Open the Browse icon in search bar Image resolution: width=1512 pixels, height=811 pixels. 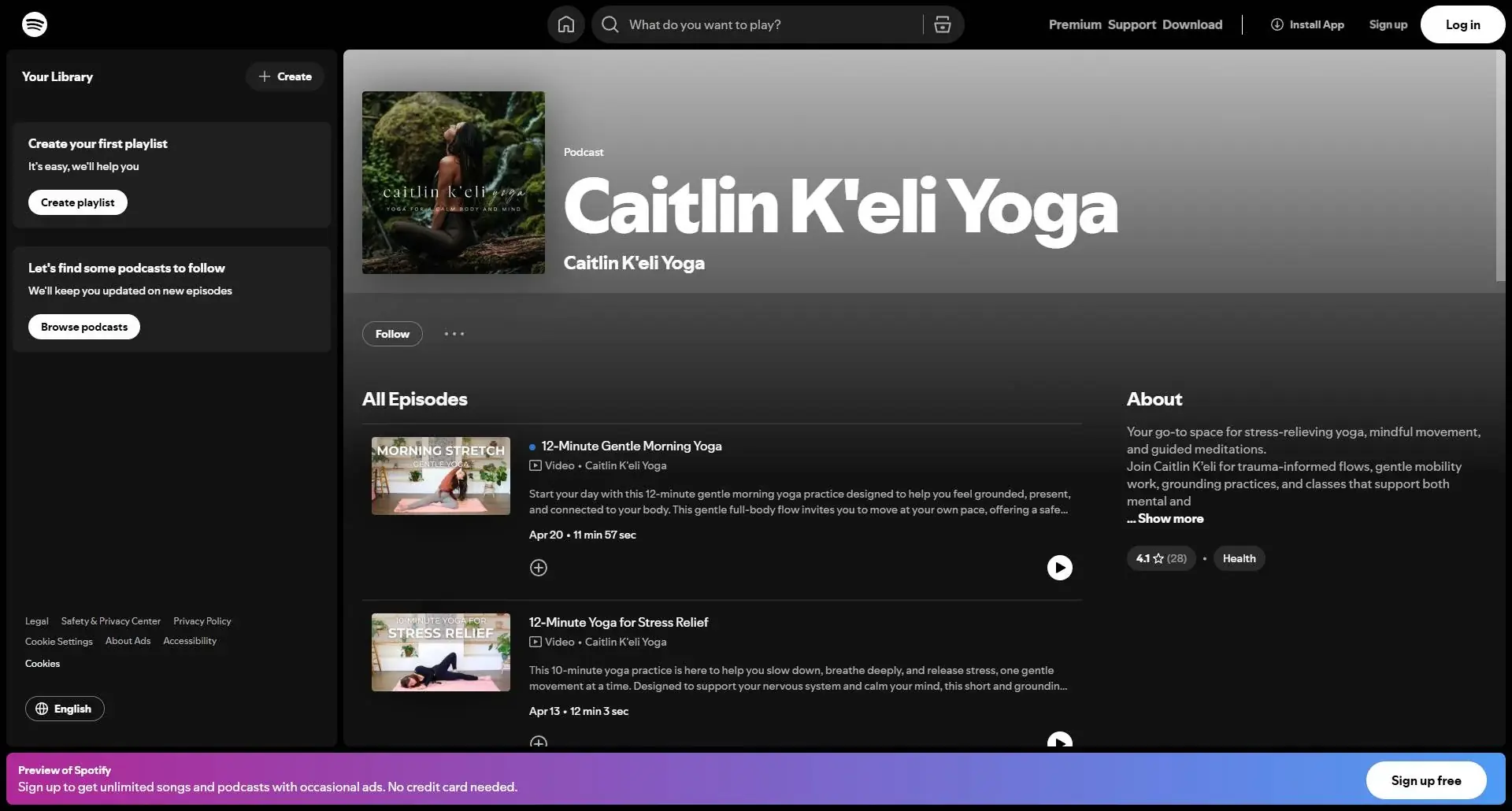point(943,24)
